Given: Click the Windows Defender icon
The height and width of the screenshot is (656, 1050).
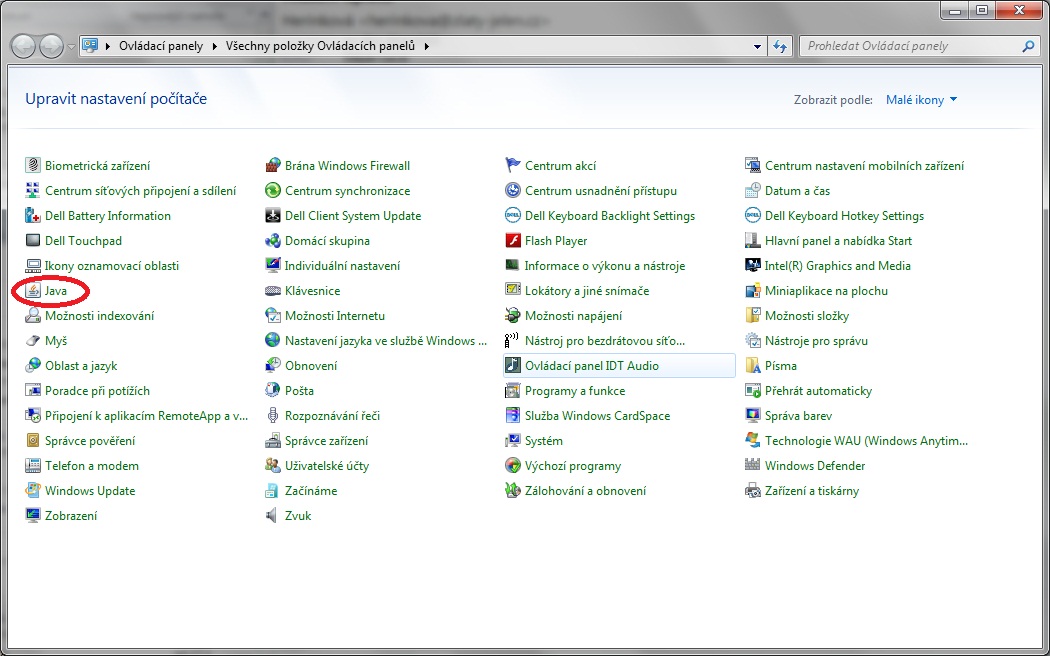Looking at the screenshot, I should [754, 466].
